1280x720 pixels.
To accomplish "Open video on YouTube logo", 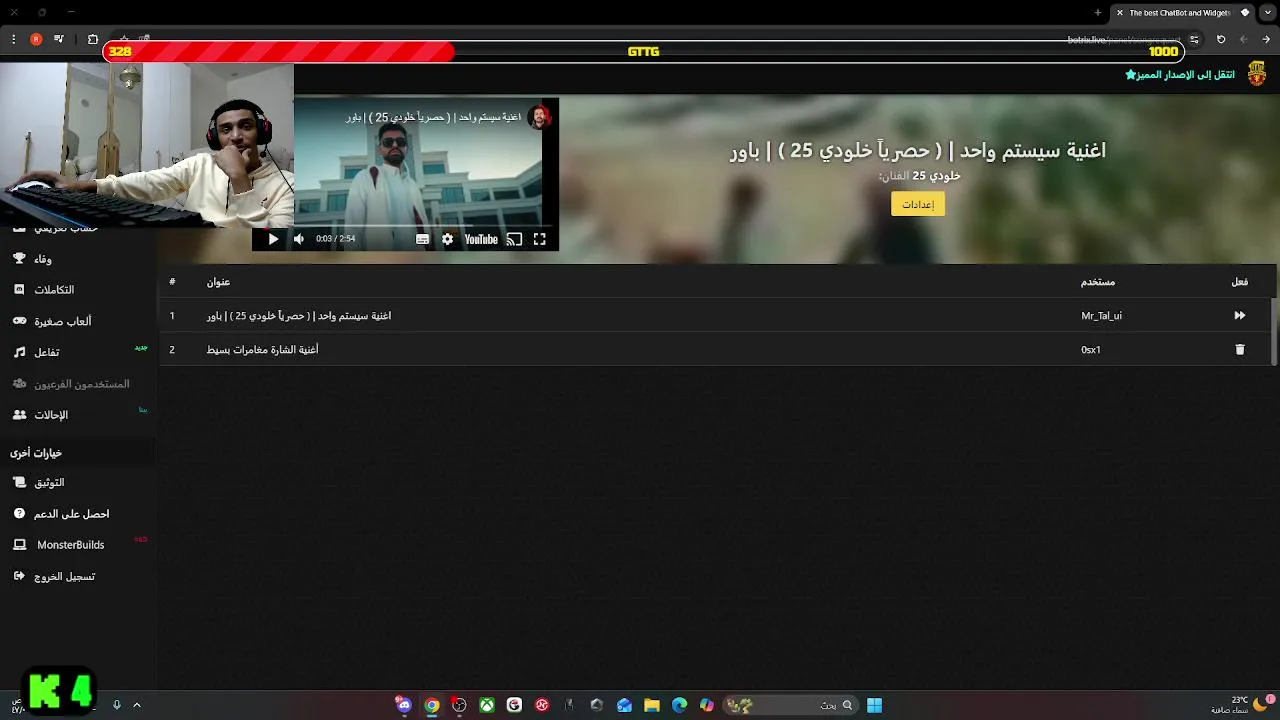I will 481,239.
